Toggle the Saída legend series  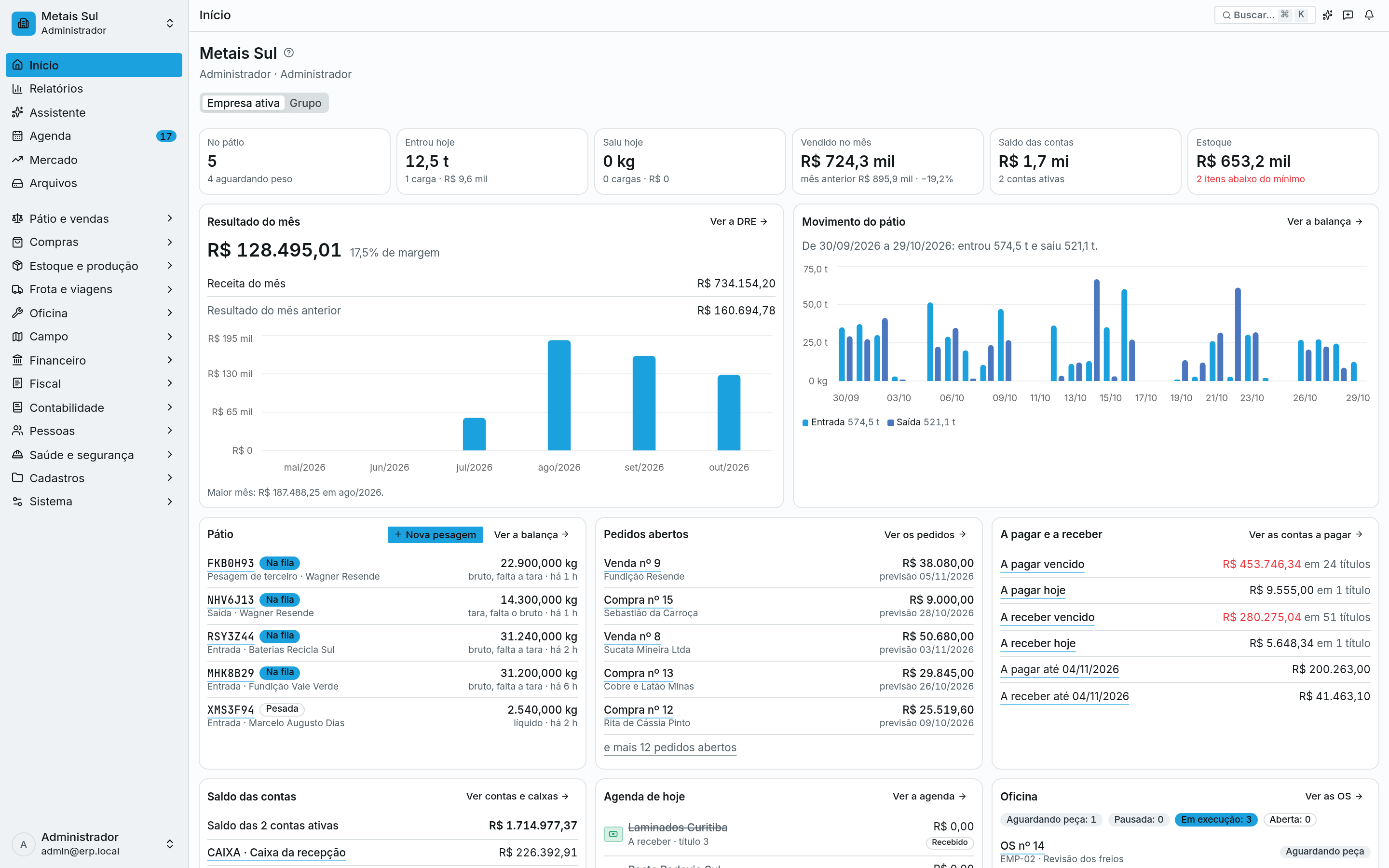tap(921, 422)
